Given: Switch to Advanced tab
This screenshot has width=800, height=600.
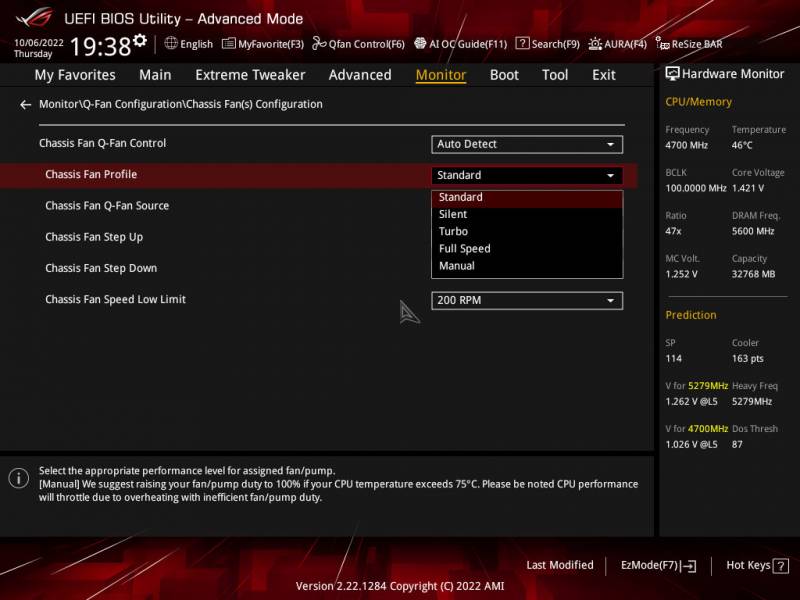Looking at the screenshot, I should coord(360,75).
